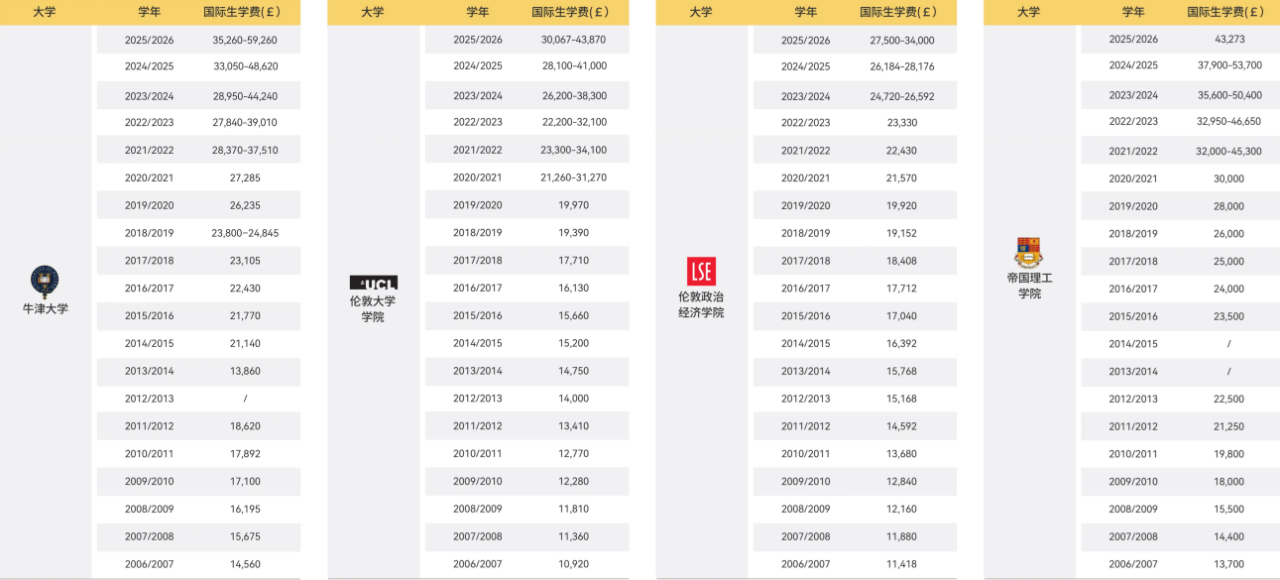The height and width of the screenshot is (580, 1280).
Task: Click 国际生学费 header in the Imperial table
Action: click(1229, 12)
